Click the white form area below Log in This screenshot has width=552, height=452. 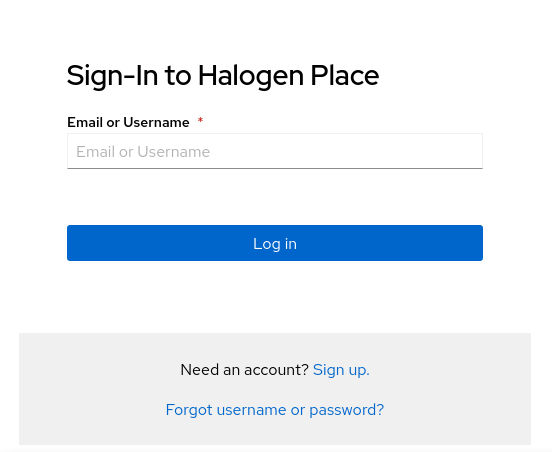click(x=275, y=296)
